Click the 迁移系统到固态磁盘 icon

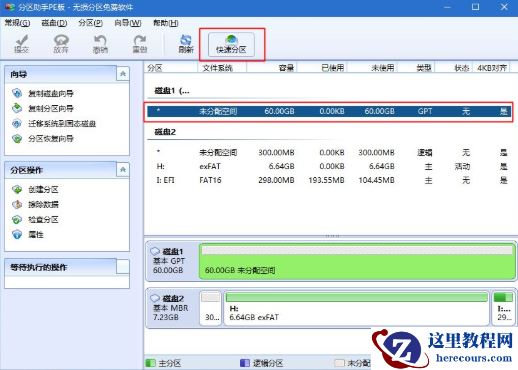pos(17,123)
